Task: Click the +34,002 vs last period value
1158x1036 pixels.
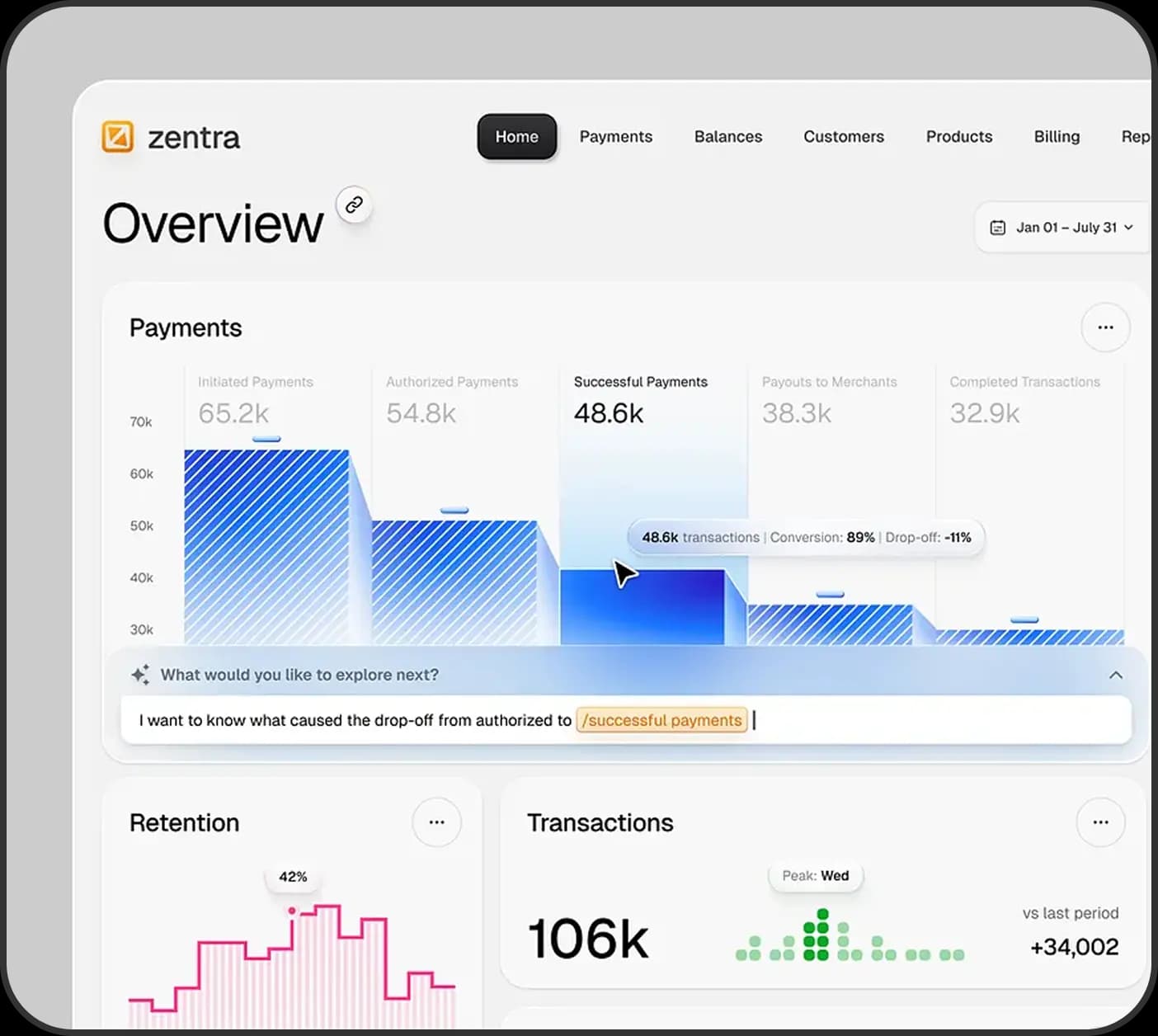Action: (1075, 947)
